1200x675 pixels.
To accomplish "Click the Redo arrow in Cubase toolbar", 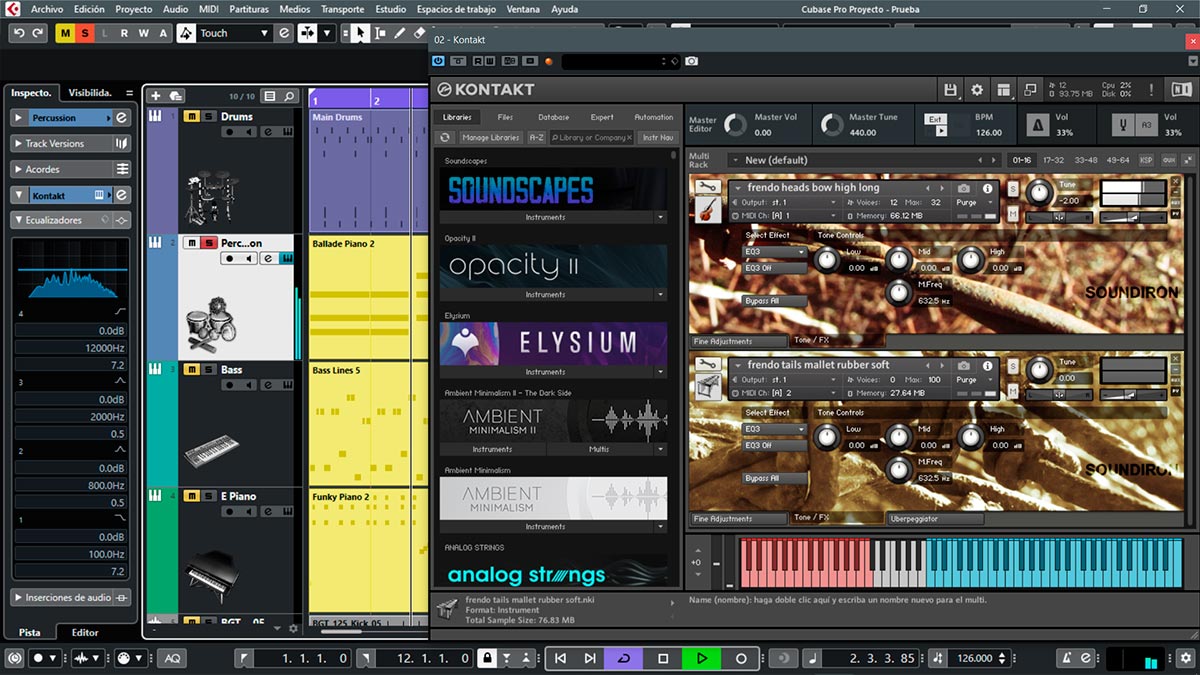I will (x=38, y=33).
